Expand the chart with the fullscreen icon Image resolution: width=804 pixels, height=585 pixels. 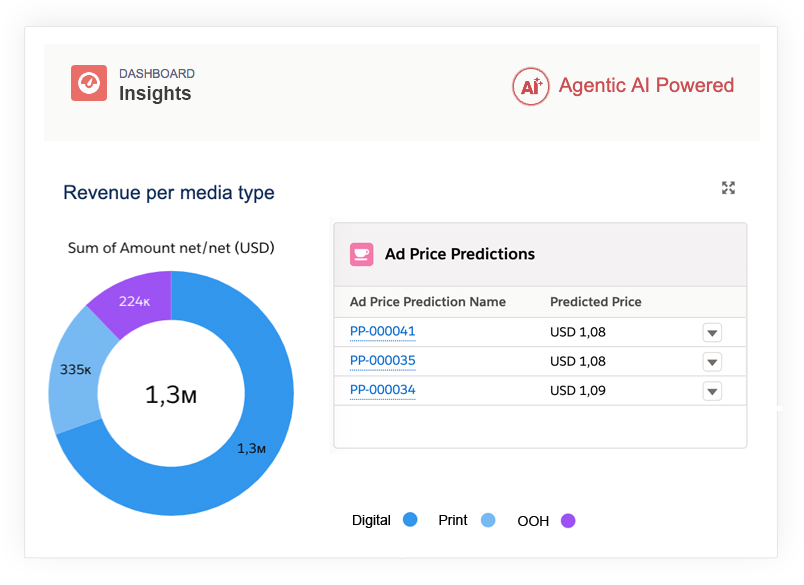(x=728, y=188)
